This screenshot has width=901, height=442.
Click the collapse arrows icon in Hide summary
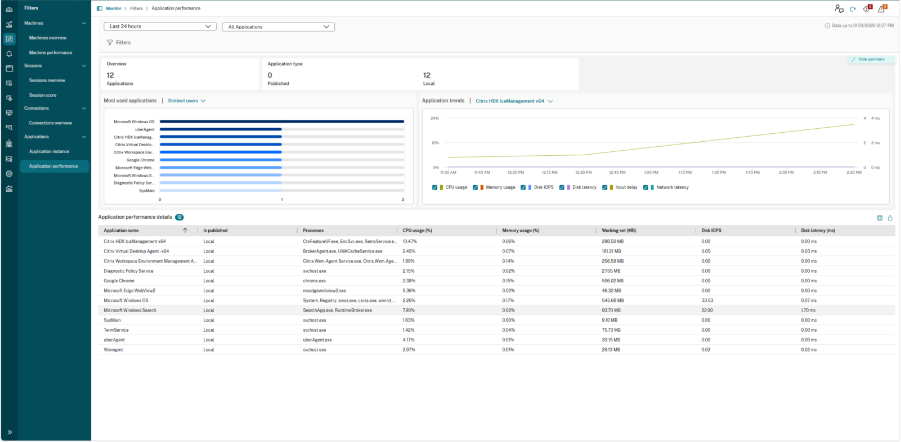coord(854,59)
